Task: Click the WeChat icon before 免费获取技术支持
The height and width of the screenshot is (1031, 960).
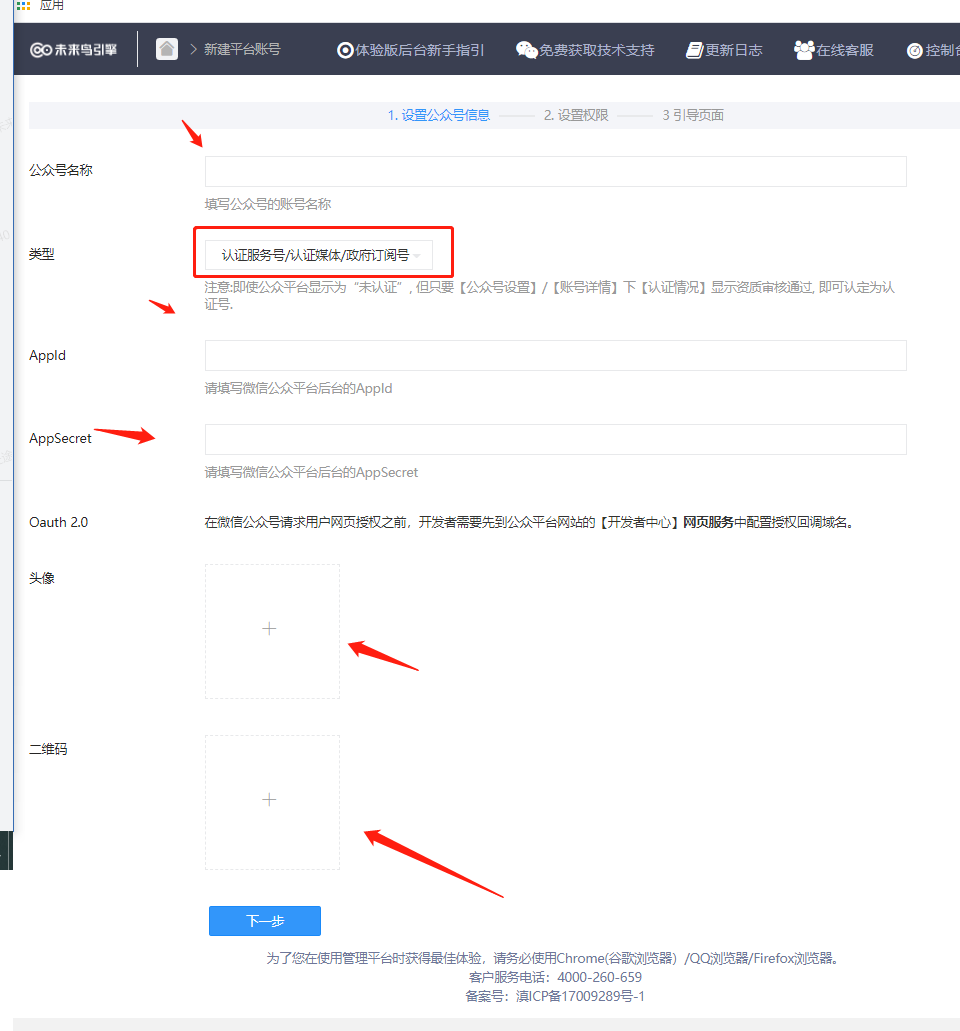Action: click(526, 50)
